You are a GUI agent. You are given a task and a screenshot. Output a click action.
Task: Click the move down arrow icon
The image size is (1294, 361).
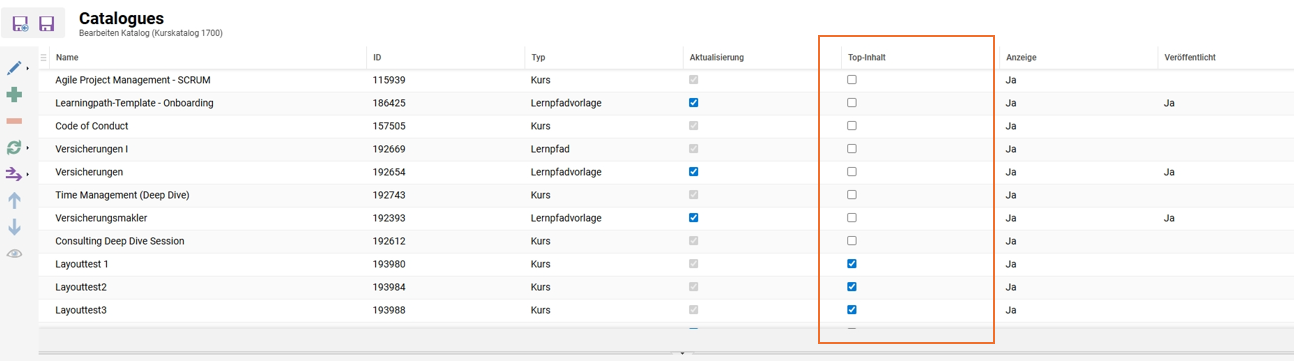(x=14, y=227)
